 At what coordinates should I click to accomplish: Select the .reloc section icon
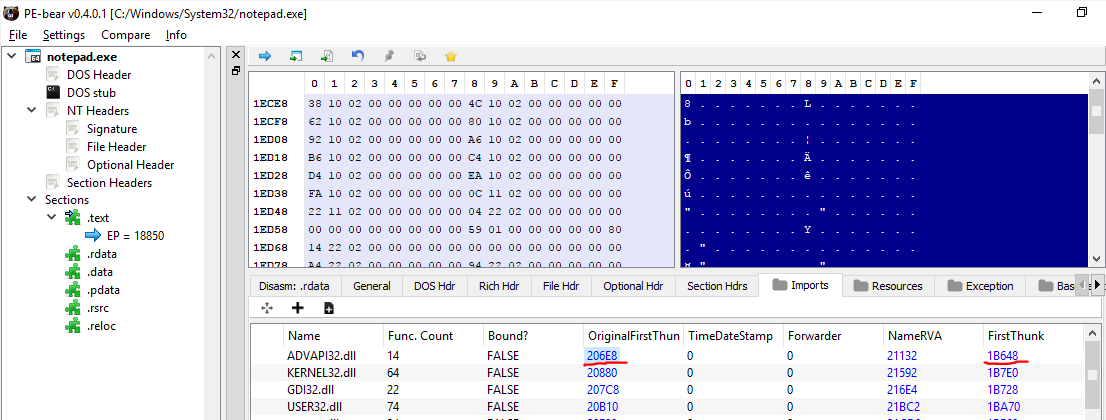tap(73, 326)
